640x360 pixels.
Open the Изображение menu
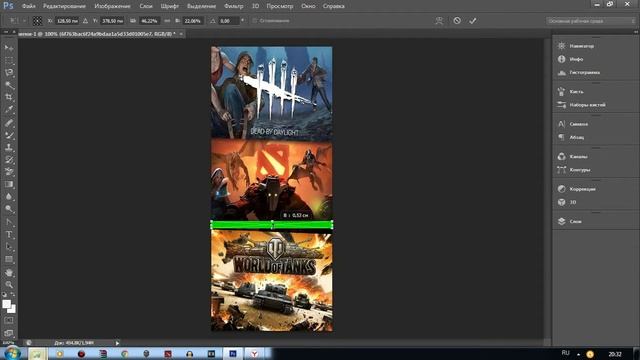tap(112, 6)
